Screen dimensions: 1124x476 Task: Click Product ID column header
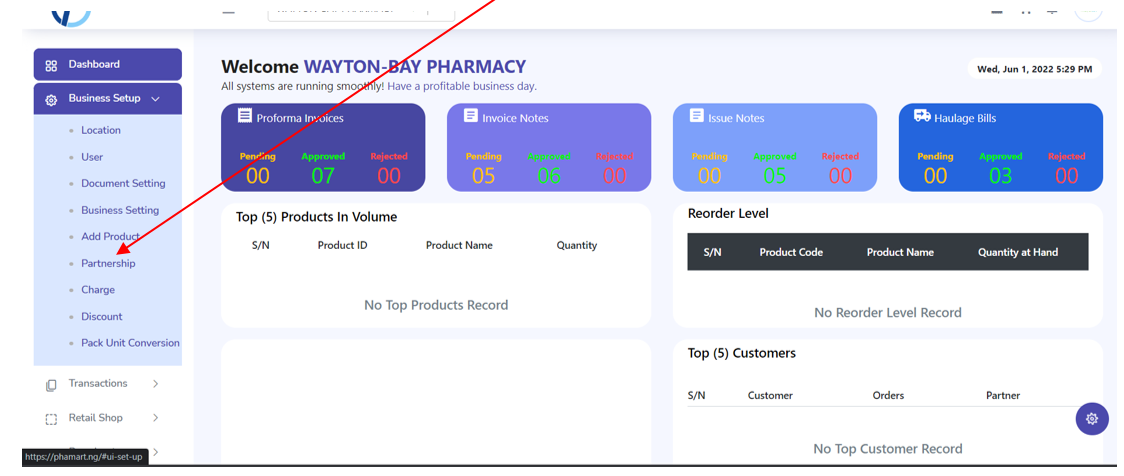pyautogui.click(x=343, y=245)
